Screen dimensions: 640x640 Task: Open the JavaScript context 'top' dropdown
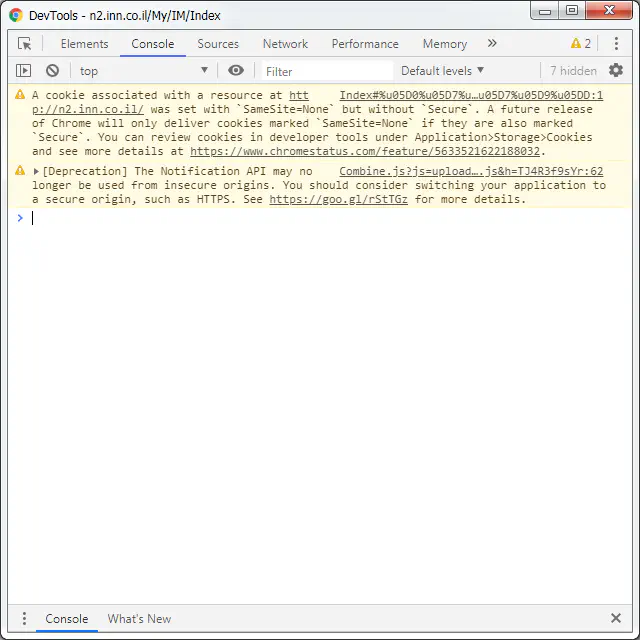(143, 71)
